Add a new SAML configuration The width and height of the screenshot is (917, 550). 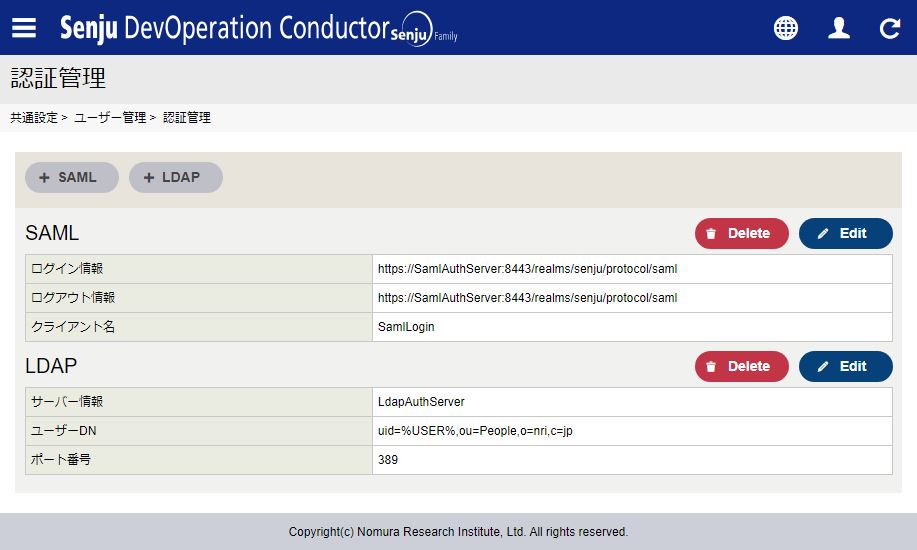pos(72,177)
